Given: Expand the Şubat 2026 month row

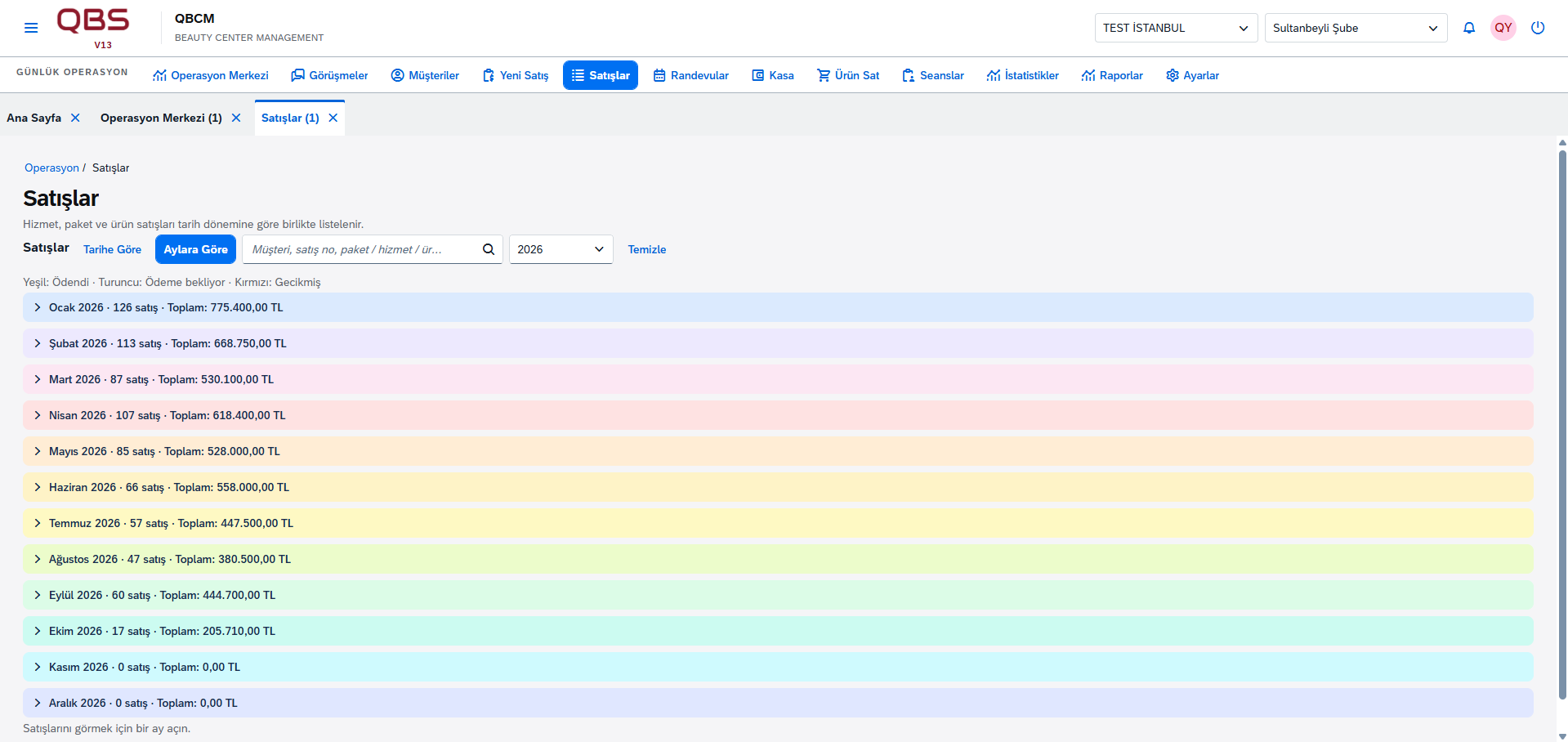Looking at the screenshot, I should tap(778, 343).
